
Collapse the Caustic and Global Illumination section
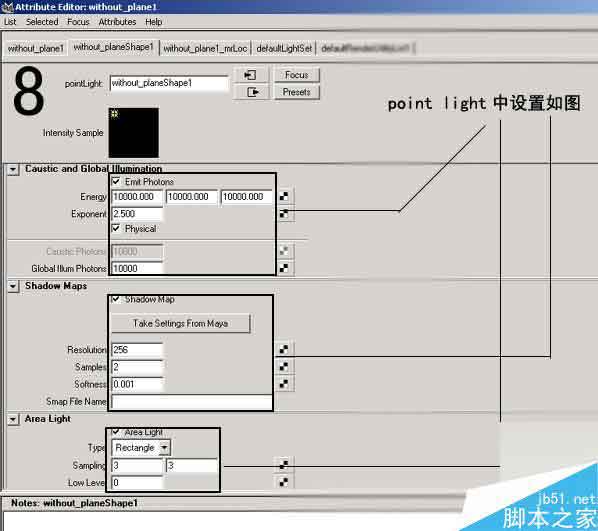[x=13, y=169]
